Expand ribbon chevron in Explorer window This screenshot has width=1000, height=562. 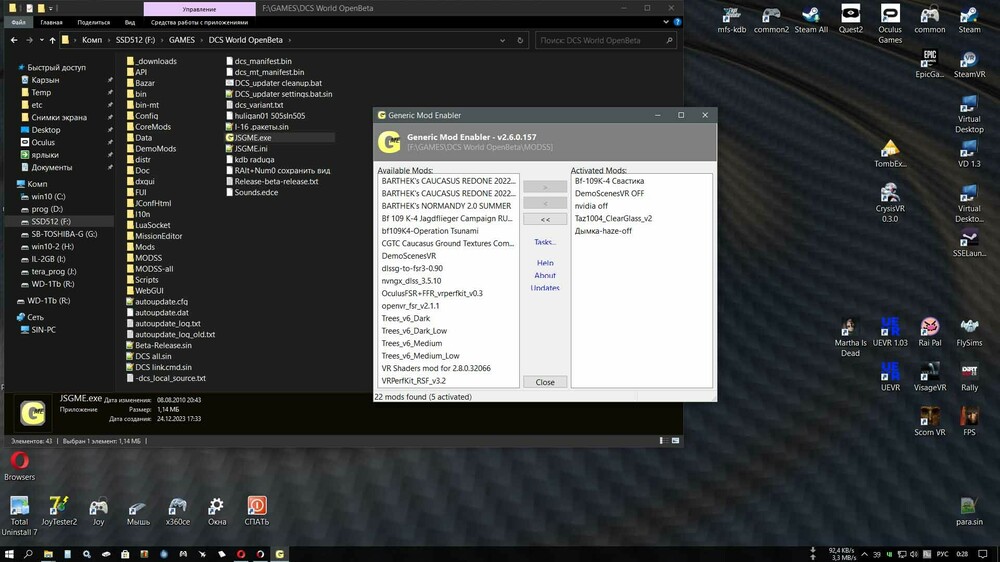point(666,22)
